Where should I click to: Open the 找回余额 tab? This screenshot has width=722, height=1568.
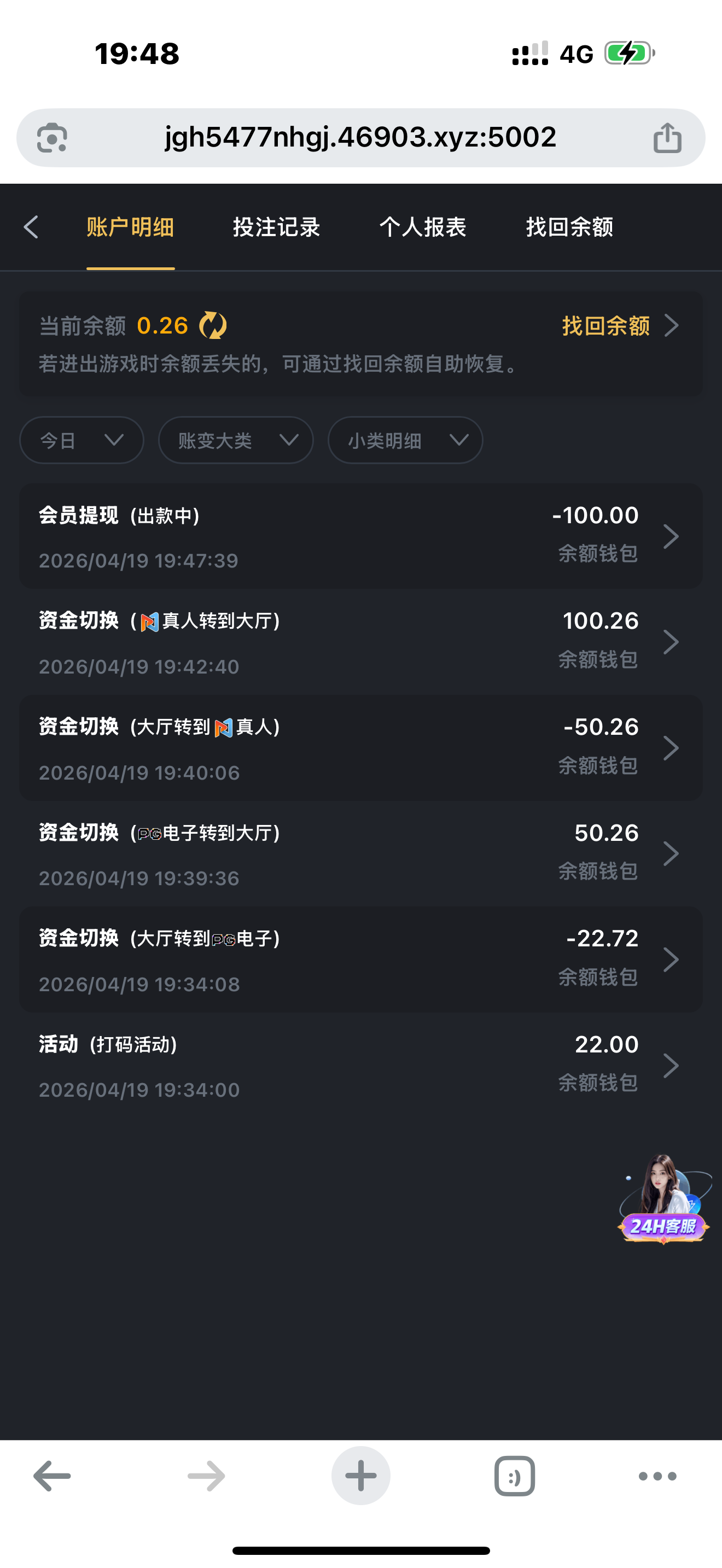pos(569,227)
